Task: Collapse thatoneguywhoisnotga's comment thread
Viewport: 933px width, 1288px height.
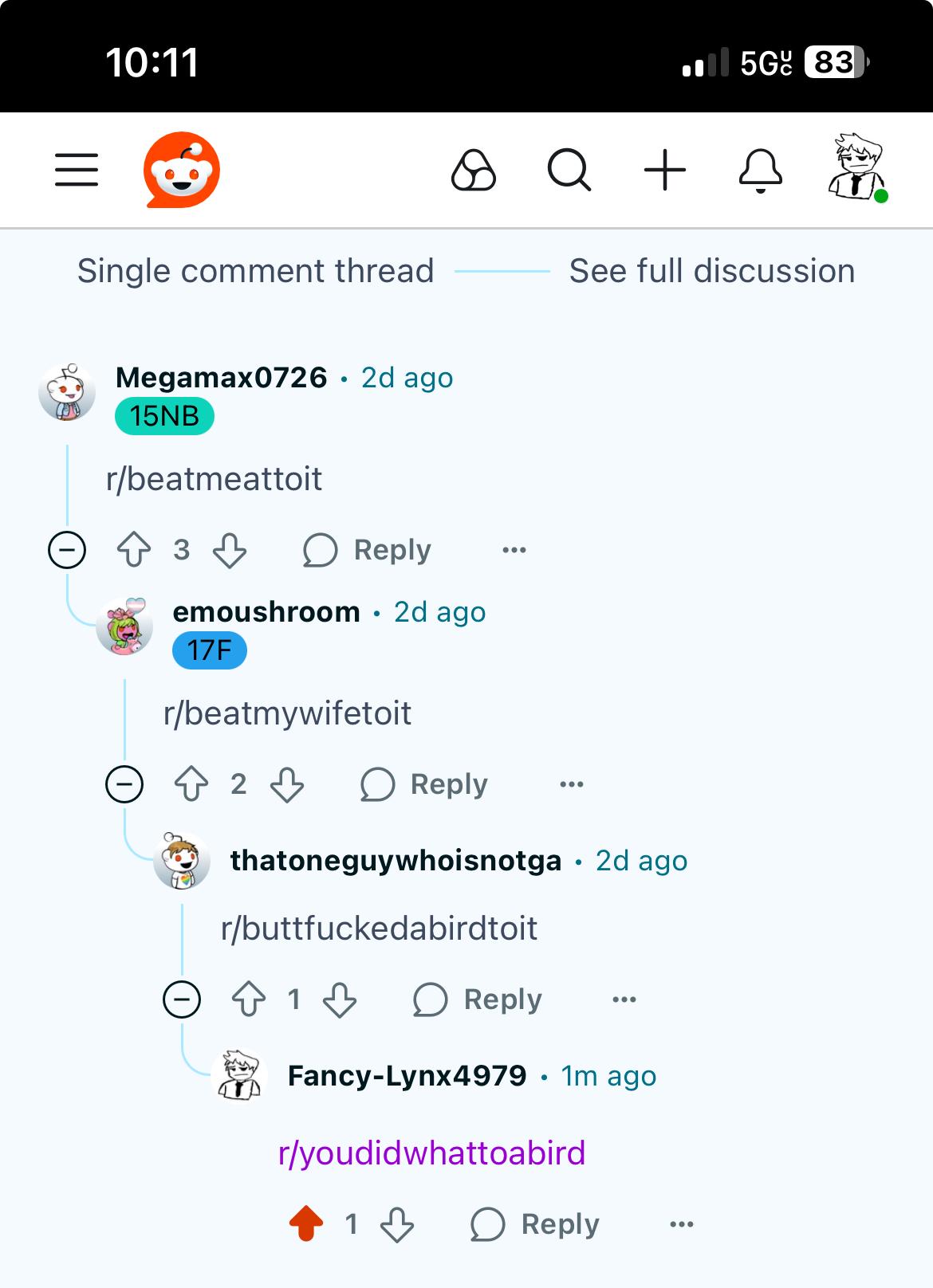Action: coord(182,999)
